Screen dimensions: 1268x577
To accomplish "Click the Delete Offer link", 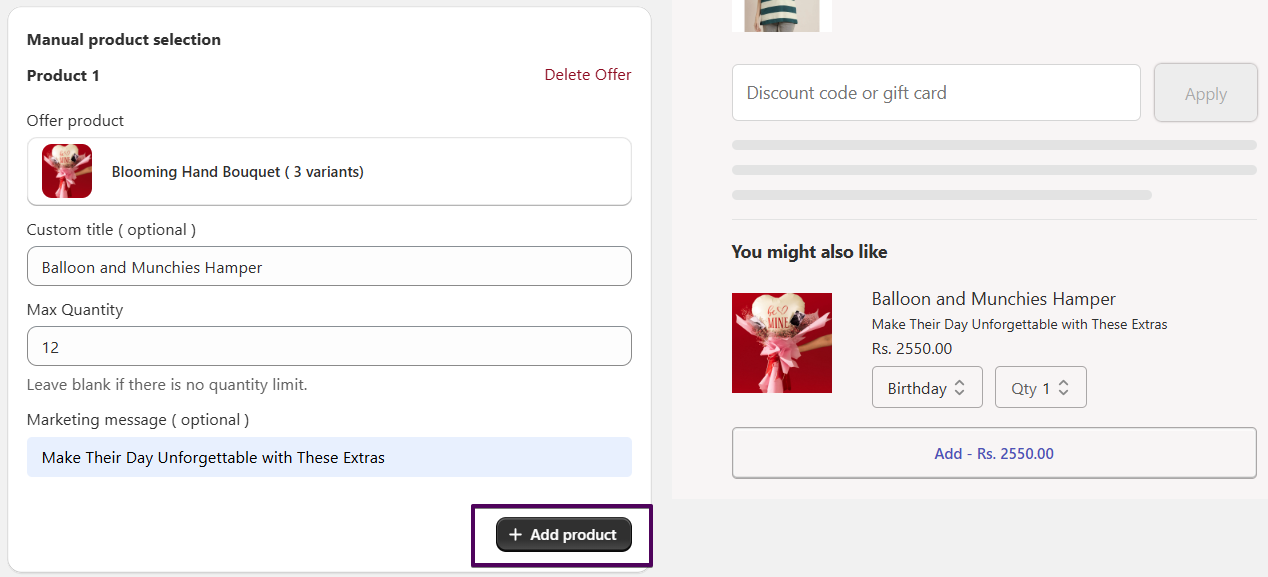I will [587, 75].
